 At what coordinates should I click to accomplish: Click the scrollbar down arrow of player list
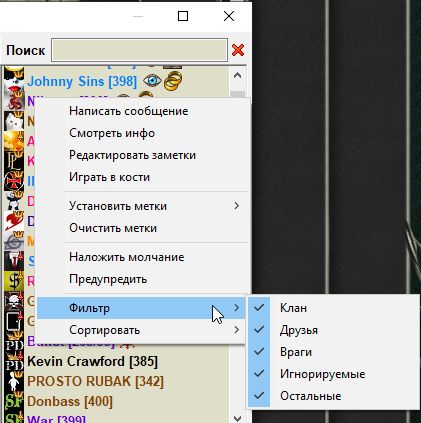(237, 418)
